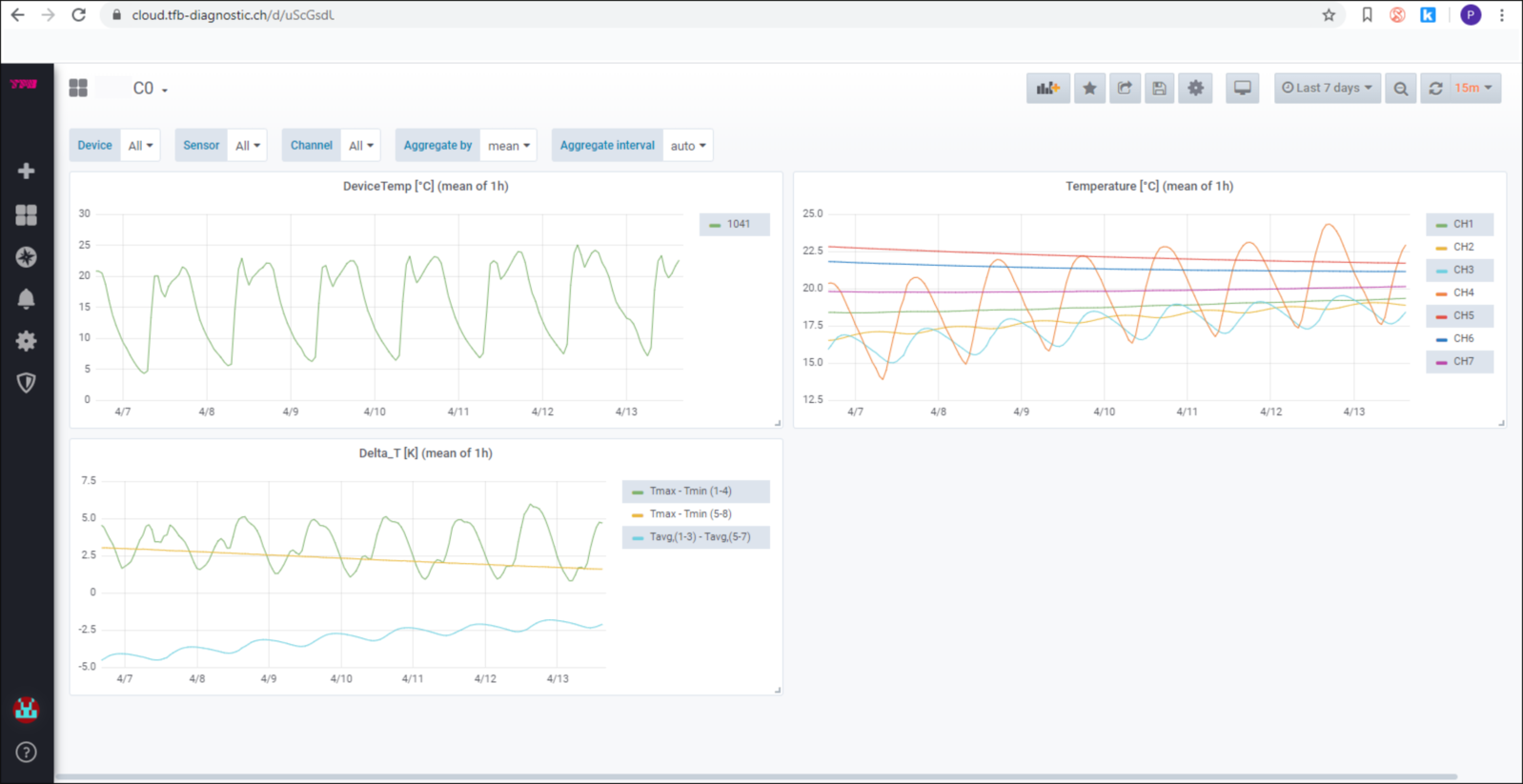Refresh the dashboard with refresh icon

tap(1435, 89)
